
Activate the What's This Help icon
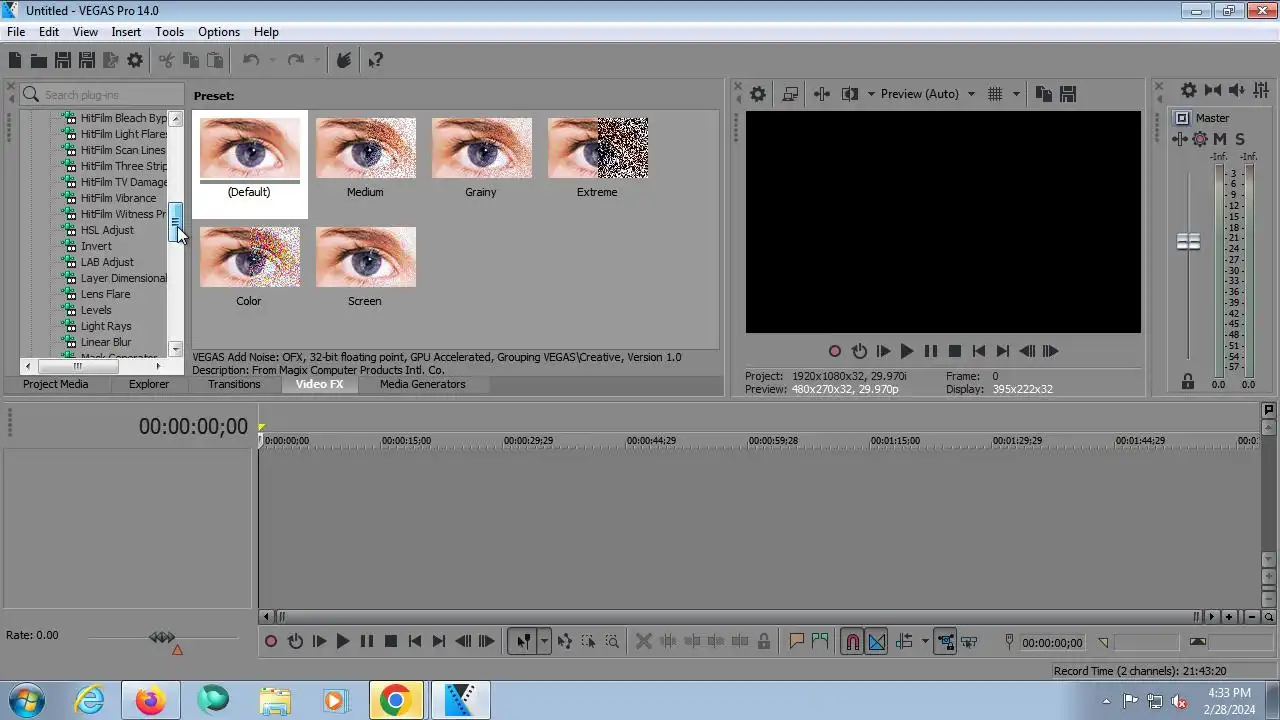[375, 61]
